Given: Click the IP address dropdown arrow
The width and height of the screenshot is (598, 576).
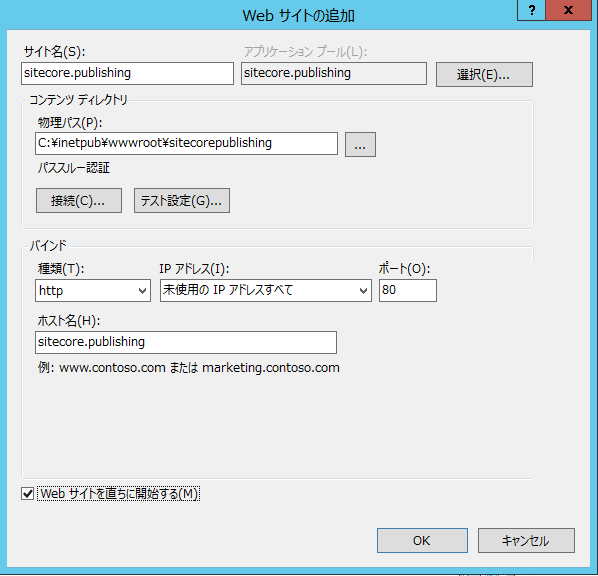Looking at the screenshot, I should click(363, 291).
